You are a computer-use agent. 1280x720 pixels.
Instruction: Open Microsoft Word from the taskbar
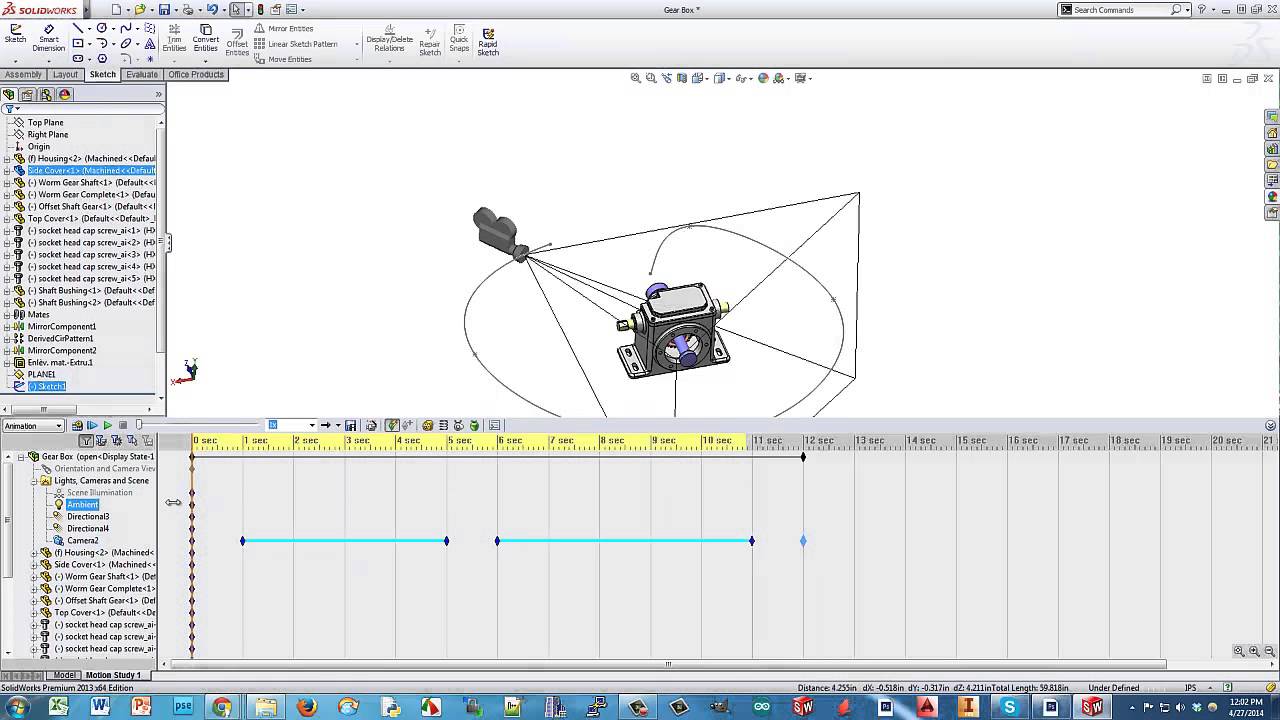pyautogui.click(x=100, y=707)
